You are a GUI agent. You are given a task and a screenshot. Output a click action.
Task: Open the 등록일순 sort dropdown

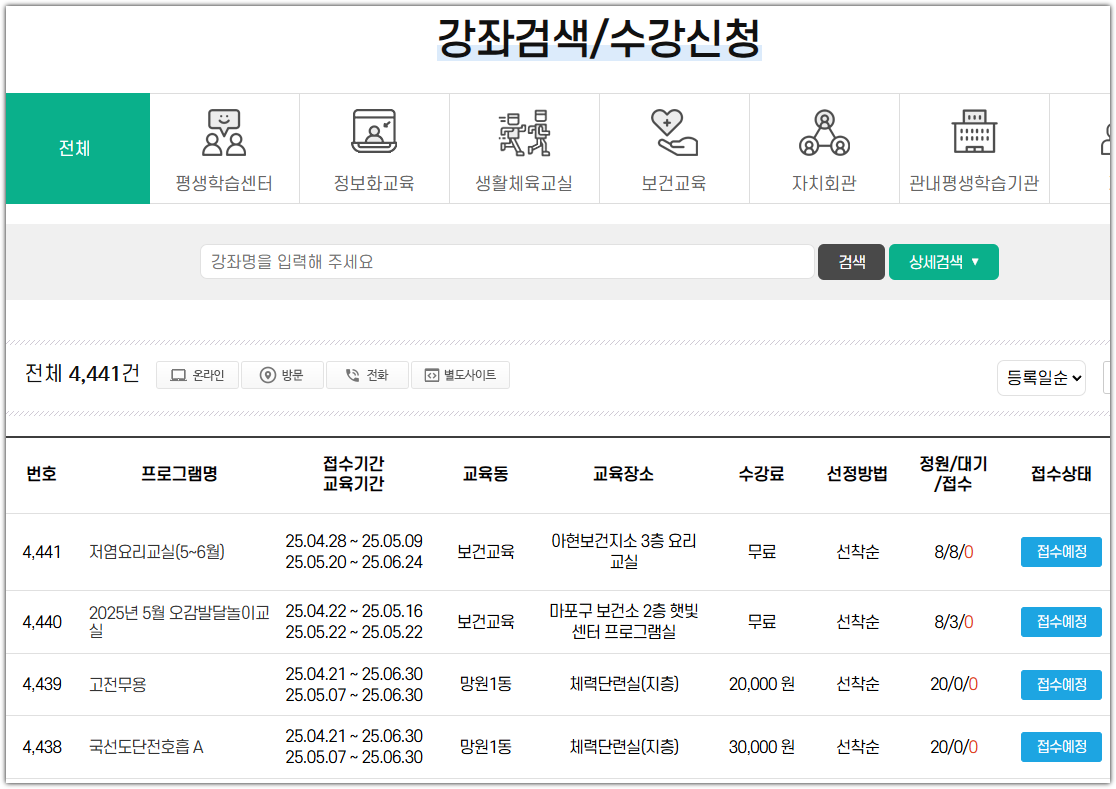point(1040,377)
